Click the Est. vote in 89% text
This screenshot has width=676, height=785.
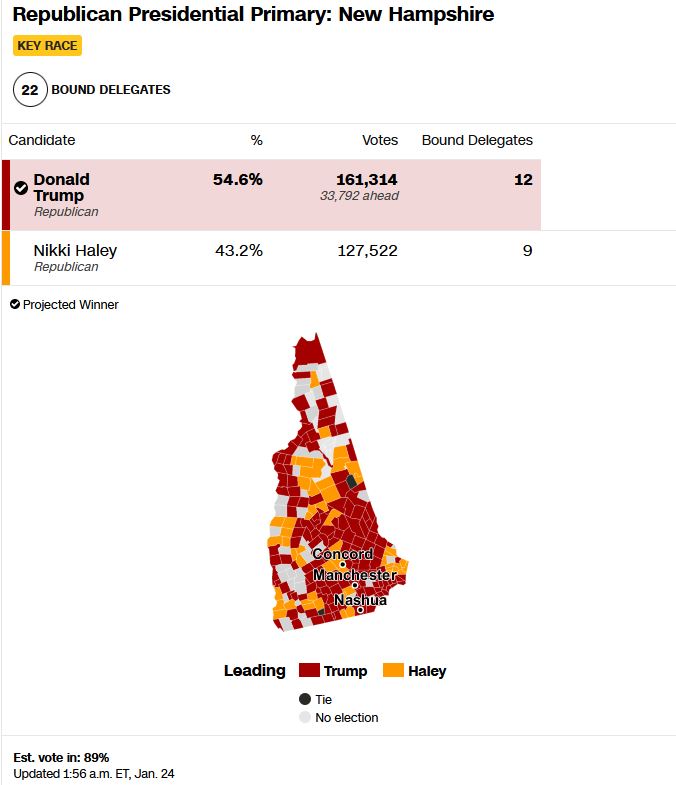pos(61,757)
